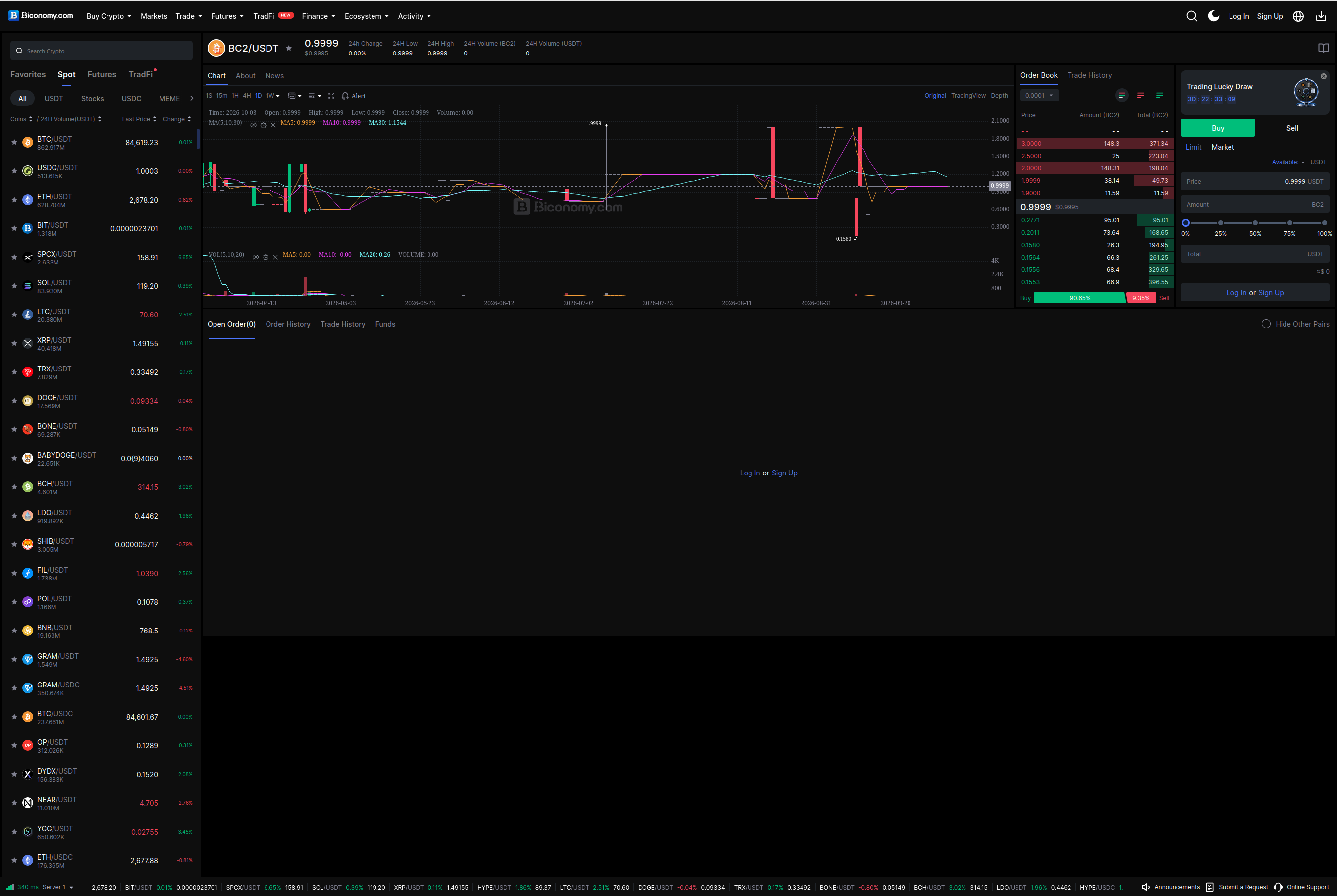
Task: Enter fullscreen chart mode
Action: (331, 96)
